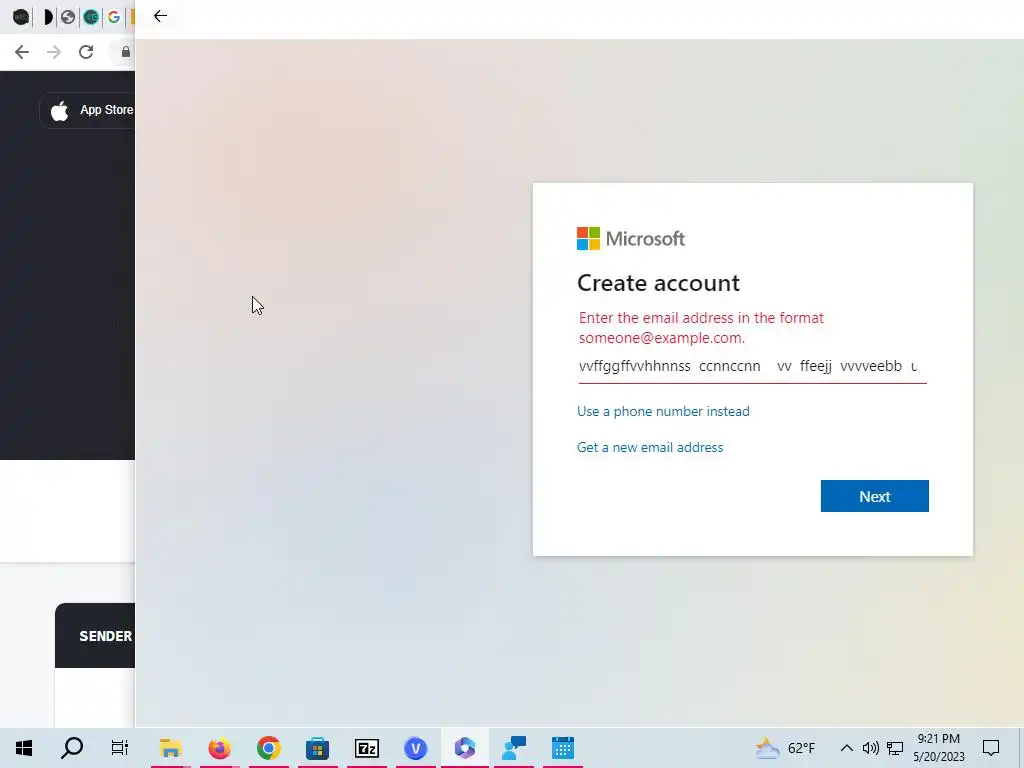Viewport: 1024px width, 768px height.
Task: Switch to the Google tab in the browser
Action: [114, 17]
